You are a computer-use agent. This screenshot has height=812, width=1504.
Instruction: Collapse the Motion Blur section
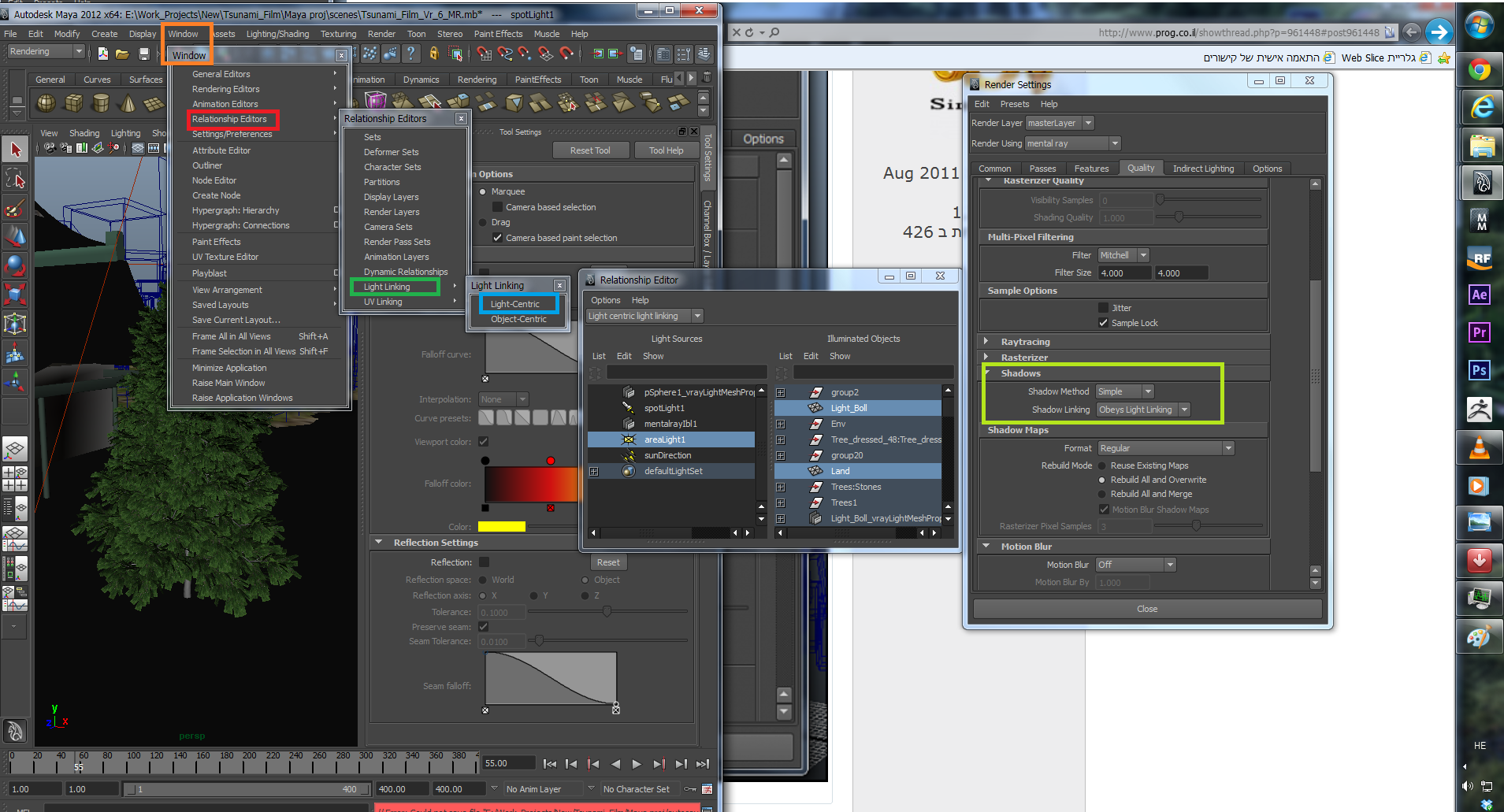point(986,546)
